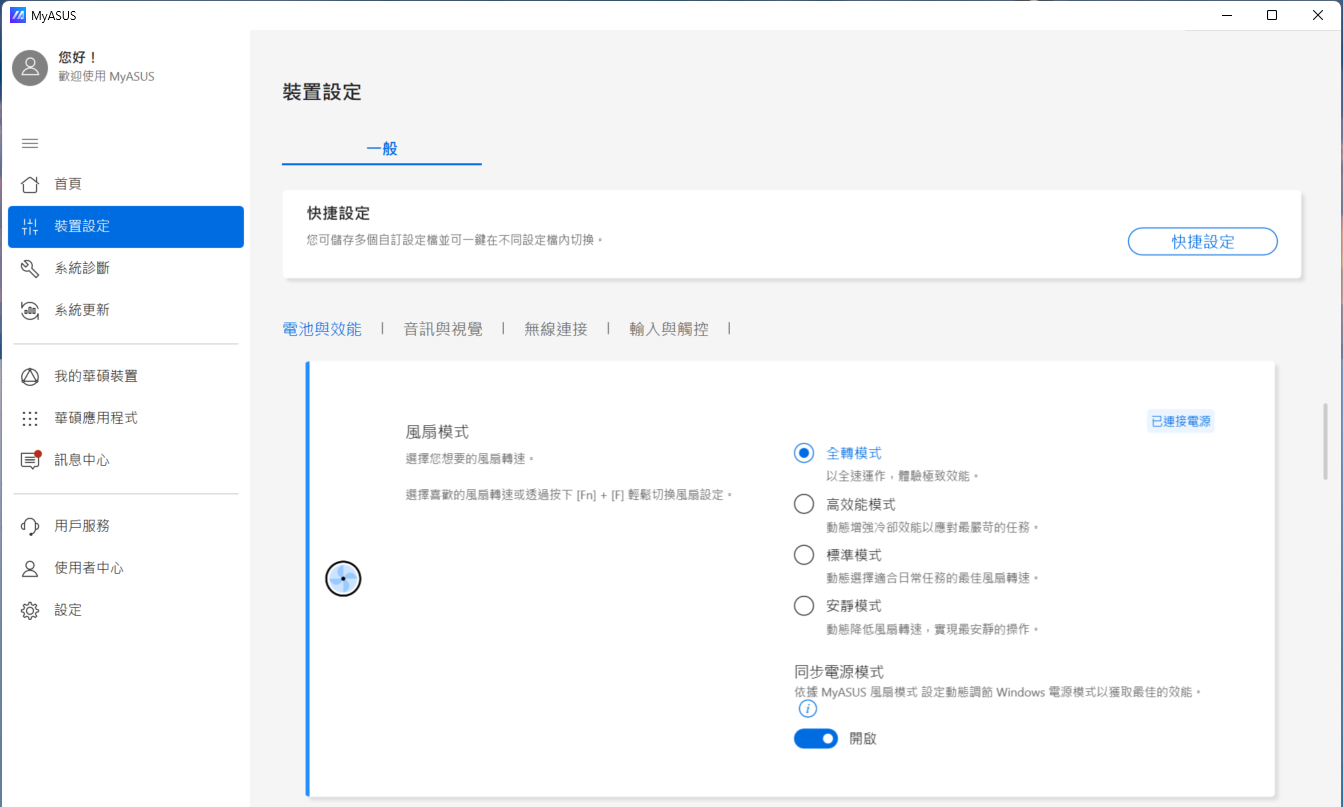Click the info icon under 同步電源模式

coord(808,709)
